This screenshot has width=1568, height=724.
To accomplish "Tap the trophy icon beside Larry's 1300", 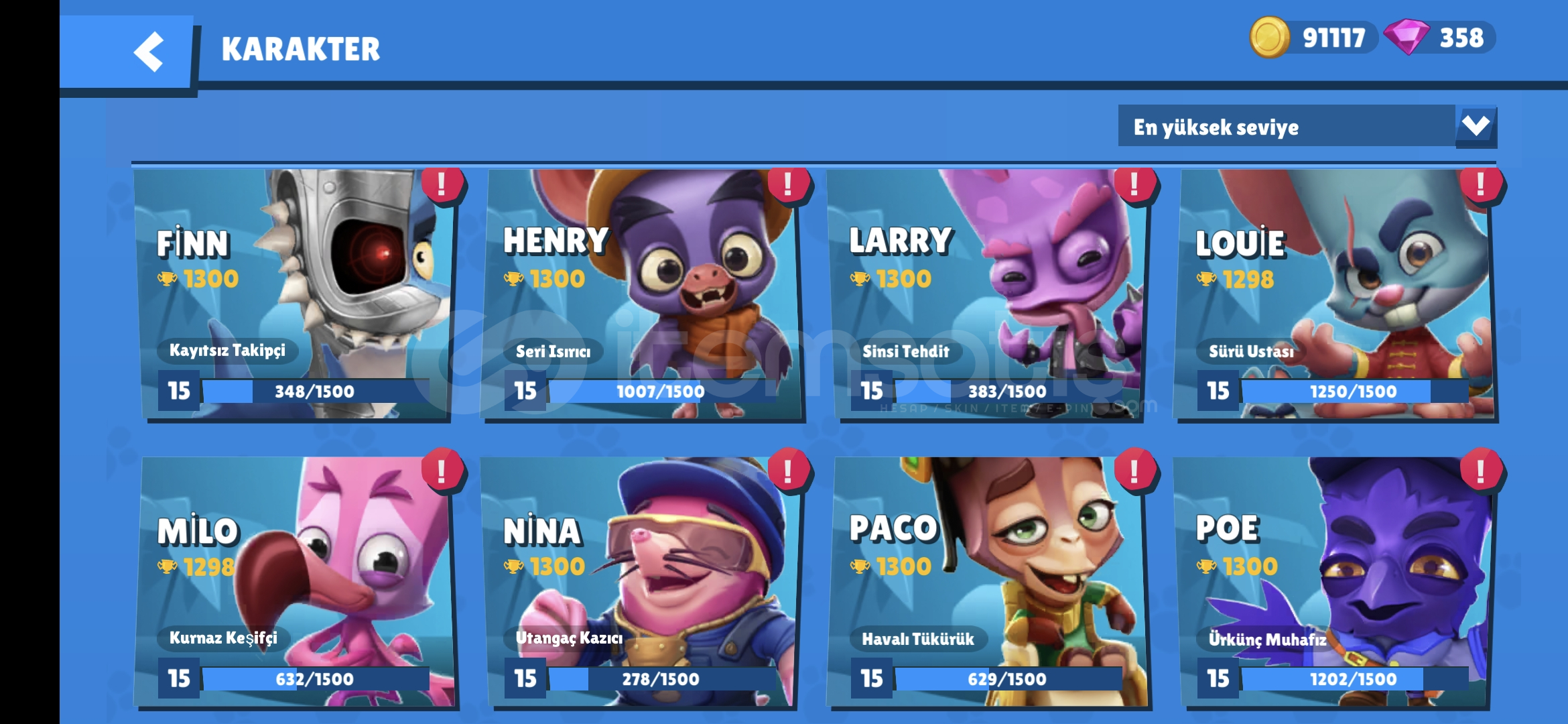I will [860, 278].
